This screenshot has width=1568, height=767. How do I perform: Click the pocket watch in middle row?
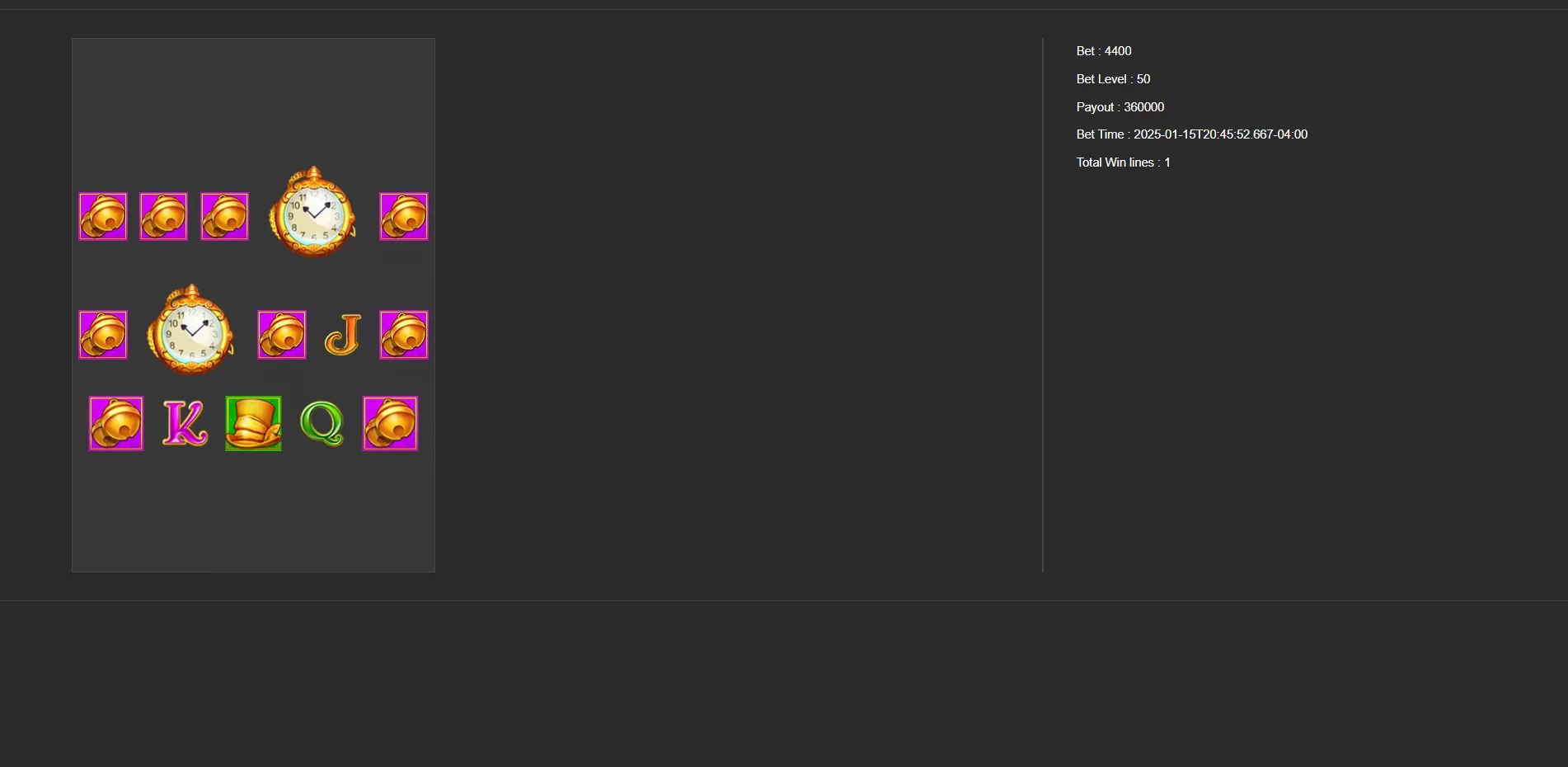(x=191, y=330)
